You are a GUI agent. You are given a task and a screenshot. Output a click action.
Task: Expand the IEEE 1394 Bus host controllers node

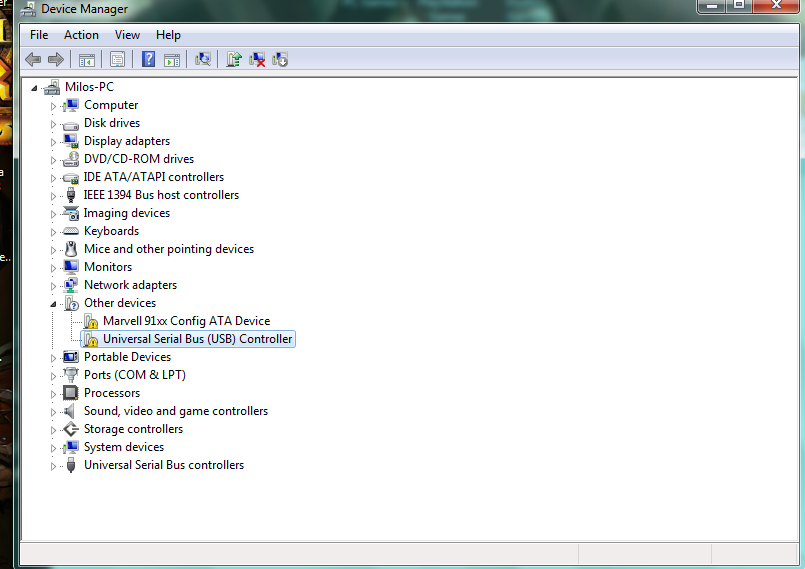tap(53, 196)
